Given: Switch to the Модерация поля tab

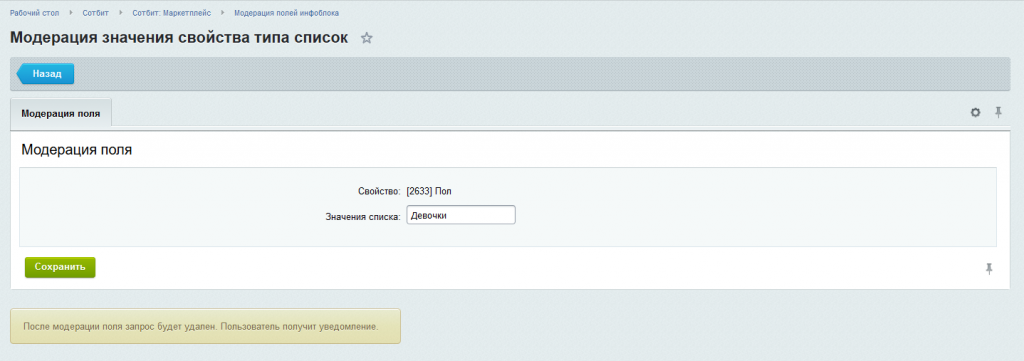Looking at the screenshot, I should coord(61,113).
